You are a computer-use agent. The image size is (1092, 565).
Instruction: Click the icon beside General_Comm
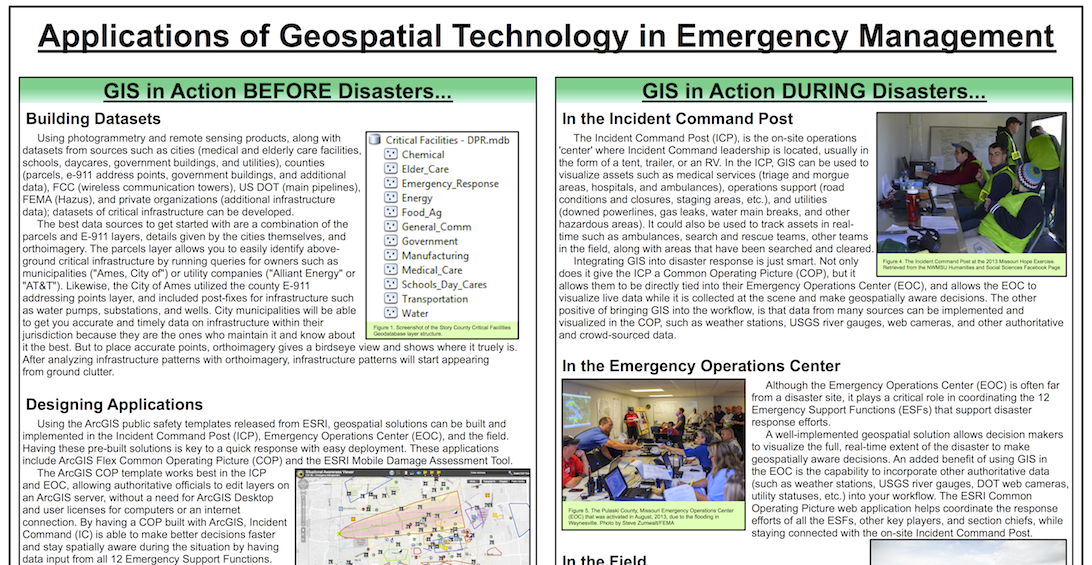tap(391, 226)
